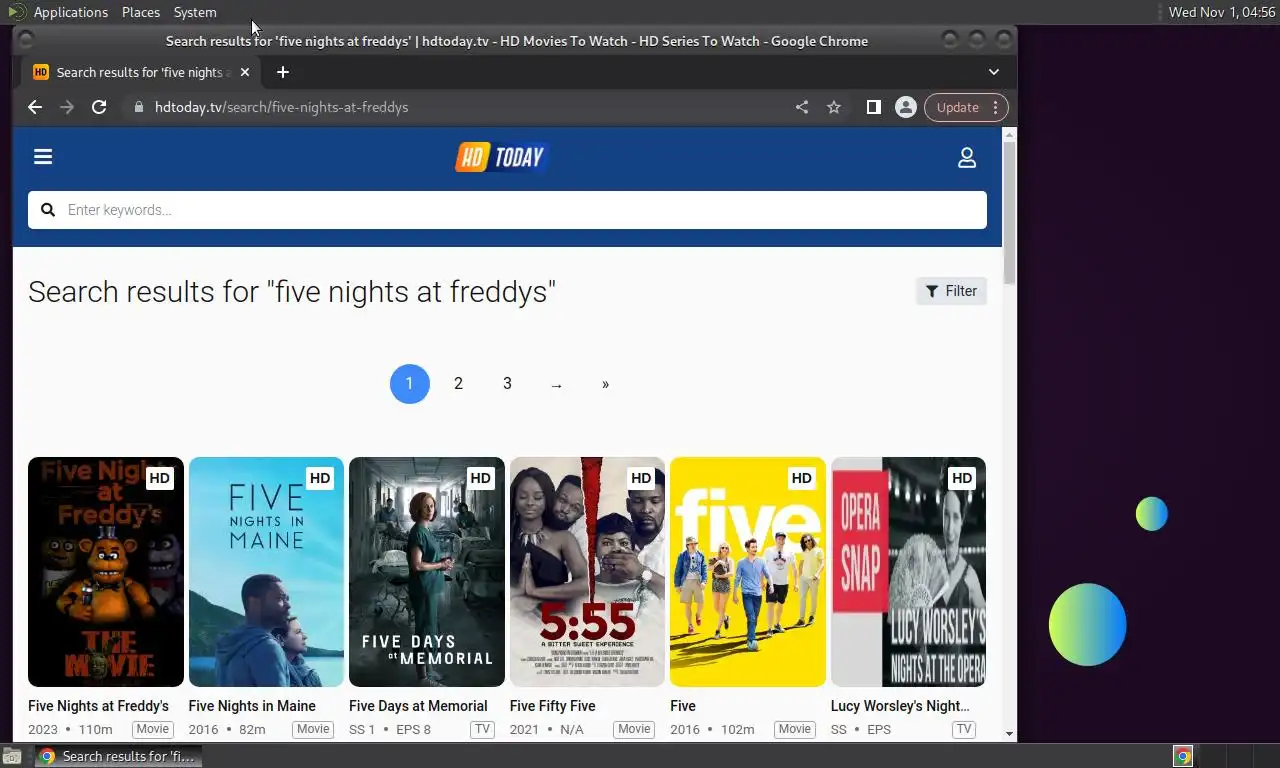Image resolution: width=1280 pixels, height=768 pixels.
Task: Close the search results tab
Action: (x=245, y=72)
